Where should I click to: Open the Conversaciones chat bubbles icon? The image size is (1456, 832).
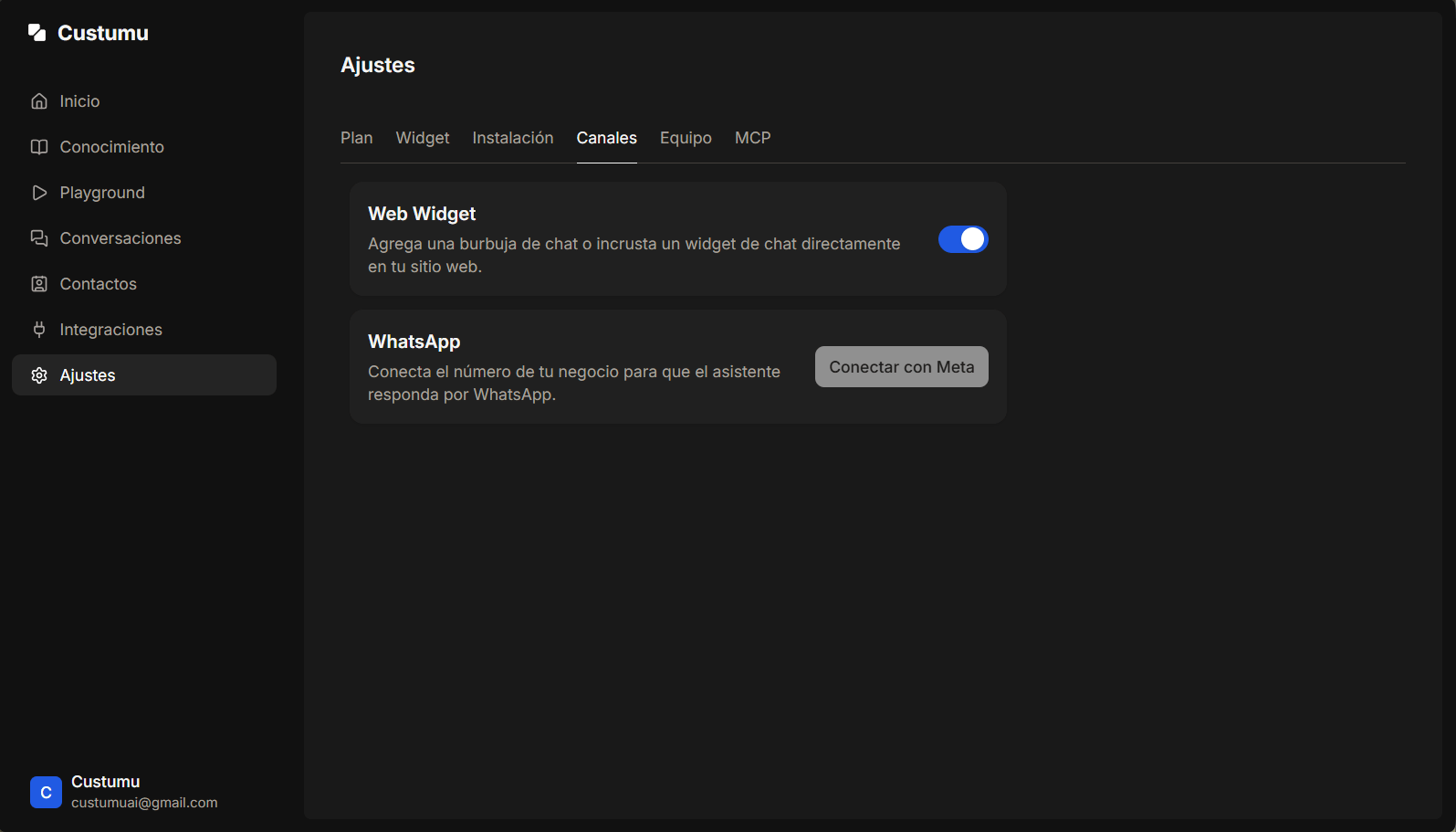(39, 238)
